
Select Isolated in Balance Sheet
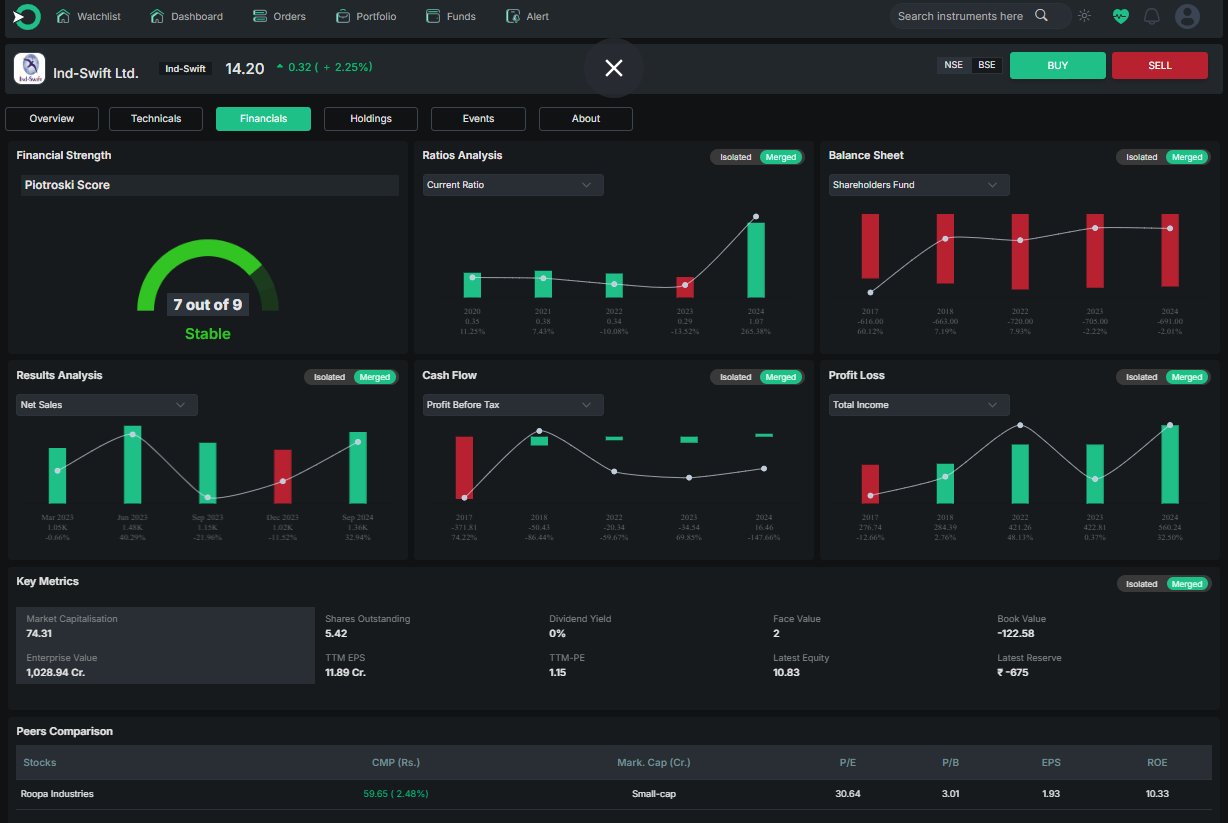click(x=1142, y=157)
